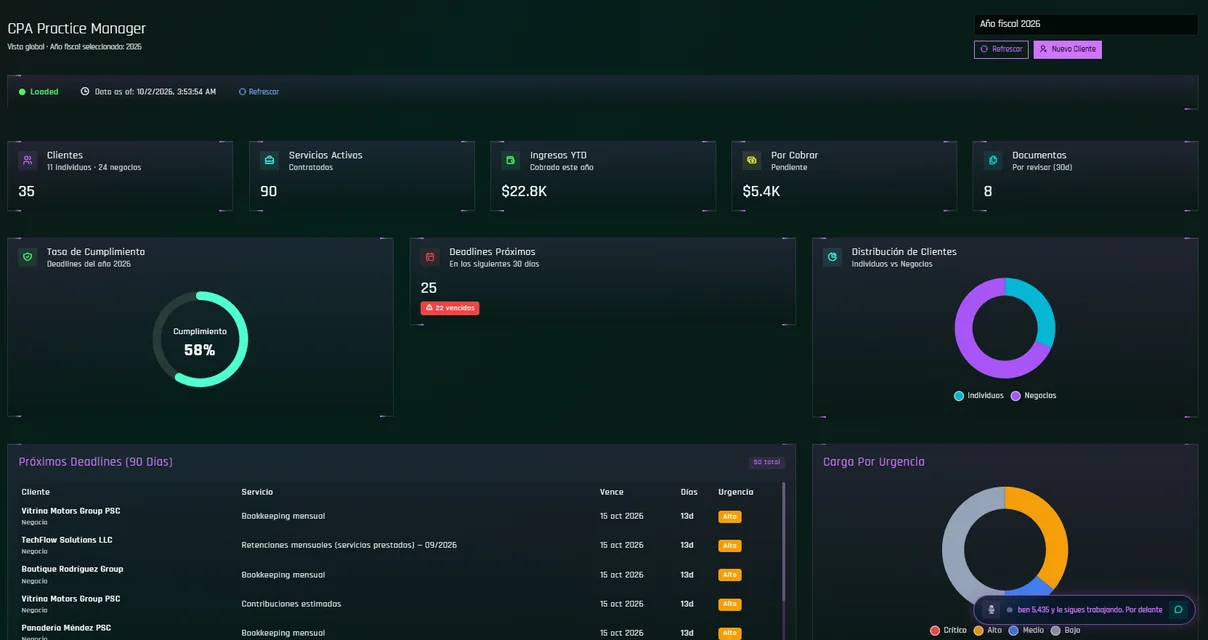This screenshot has height=640, width=1208.
Task: Click the $22.8K Ingresos YTD value
Action: tap(524, 191)
